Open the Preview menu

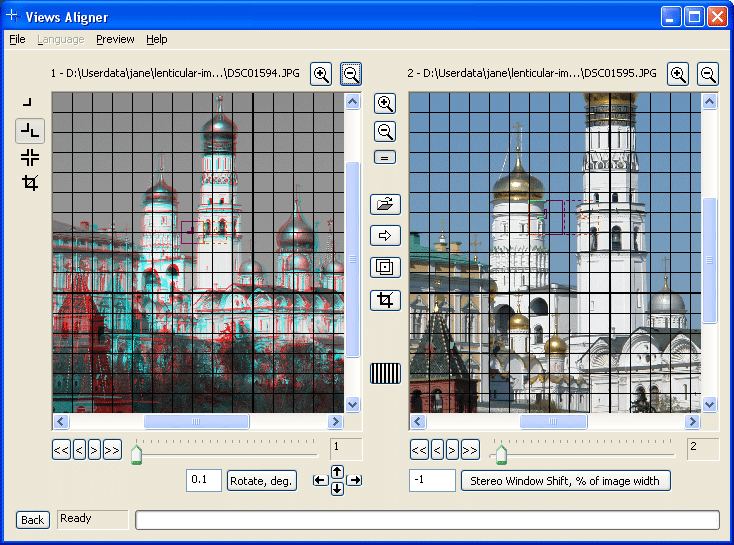pos(115,40)
